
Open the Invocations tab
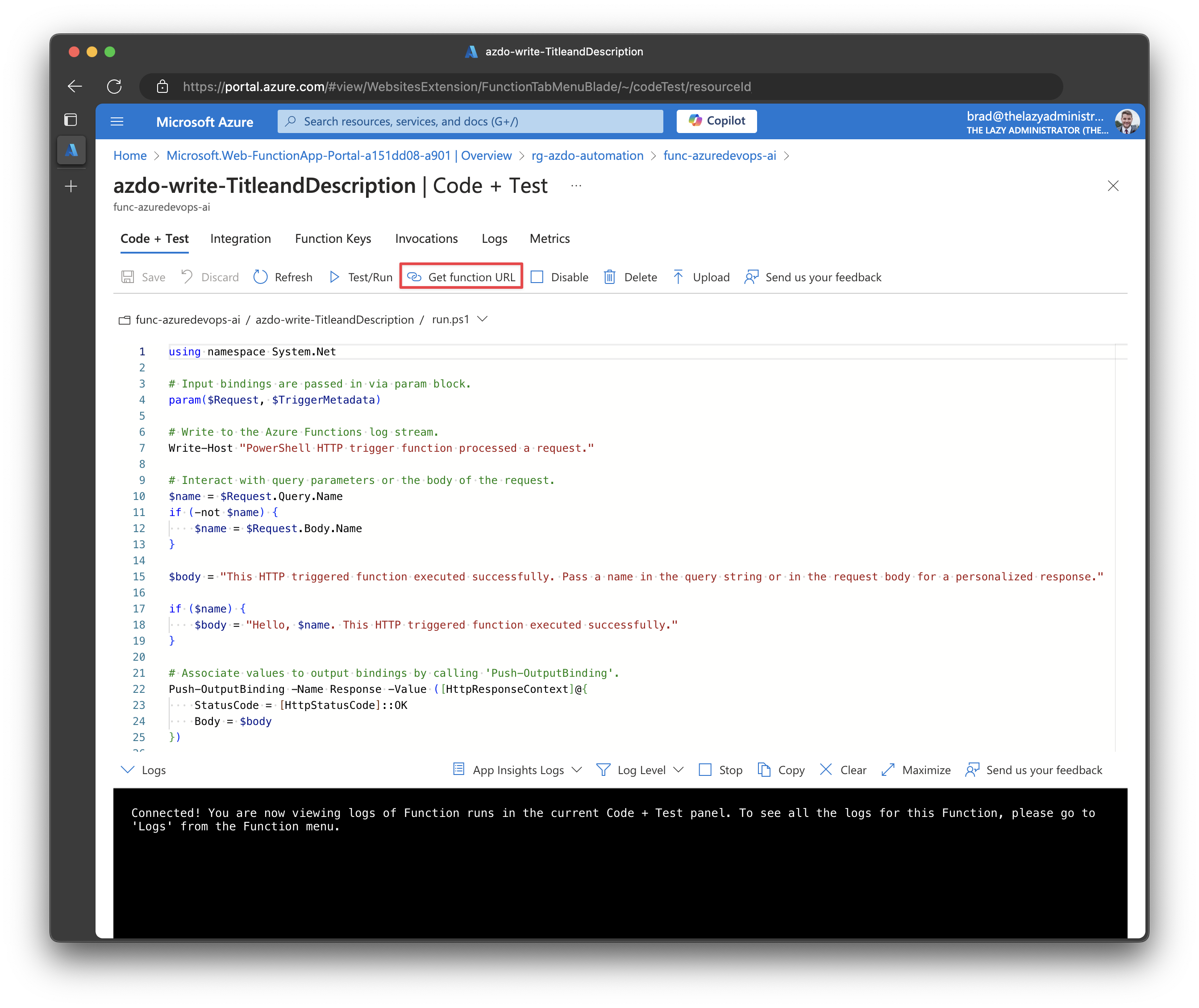click(x=426, y=238)
